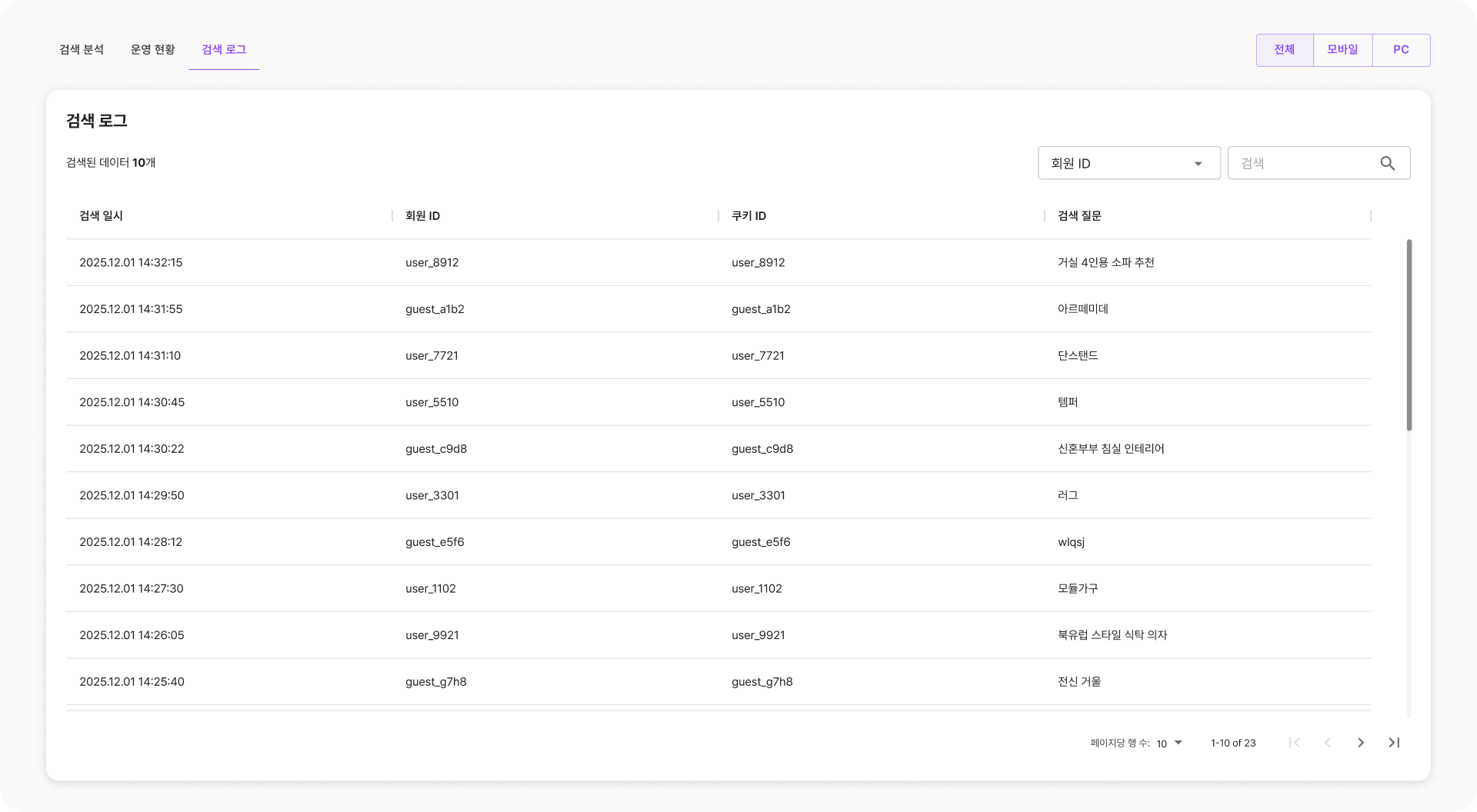Click the previous page arrow
This screenshot has width=1477, height=812.
pyautogui.click(x=1328, y=743)
